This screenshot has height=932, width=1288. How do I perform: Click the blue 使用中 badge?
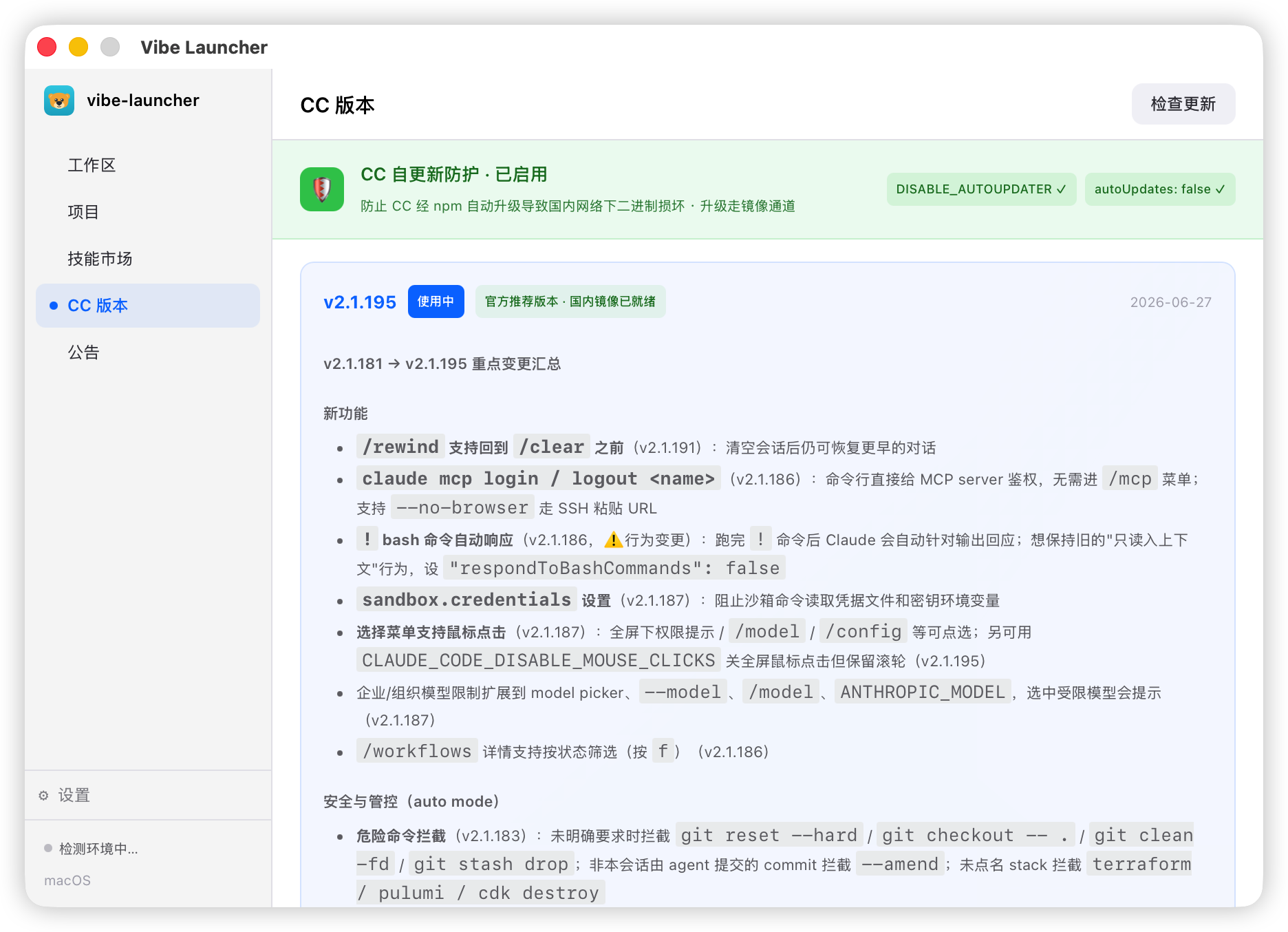tap(436, 301)
